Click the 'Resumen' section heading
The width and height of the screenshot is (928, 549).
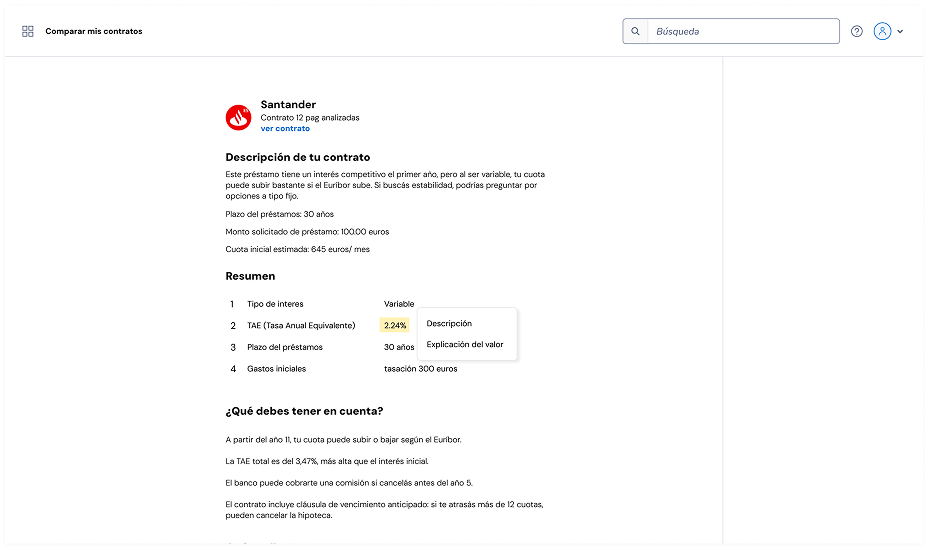[x=250, y=276]
